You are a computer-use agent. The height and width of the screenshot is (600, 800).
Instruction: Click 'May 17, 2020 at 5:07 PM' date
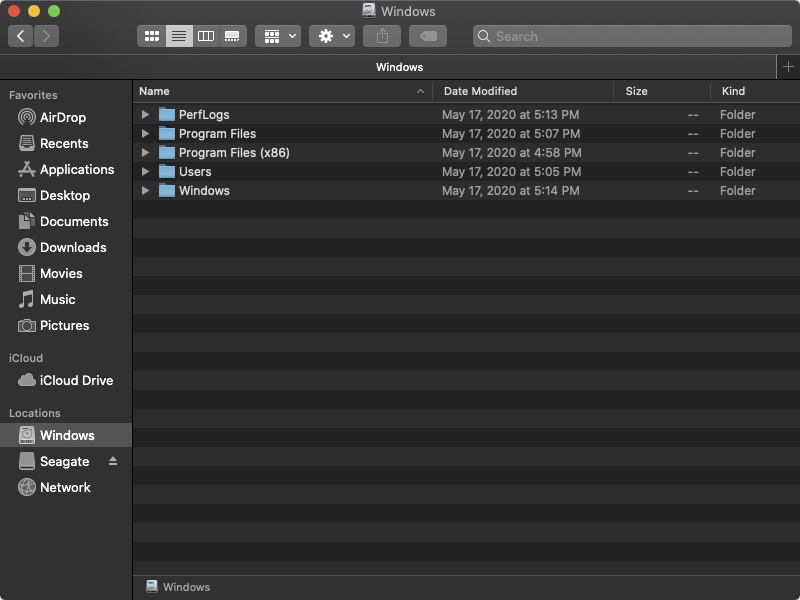click(511, 134)
